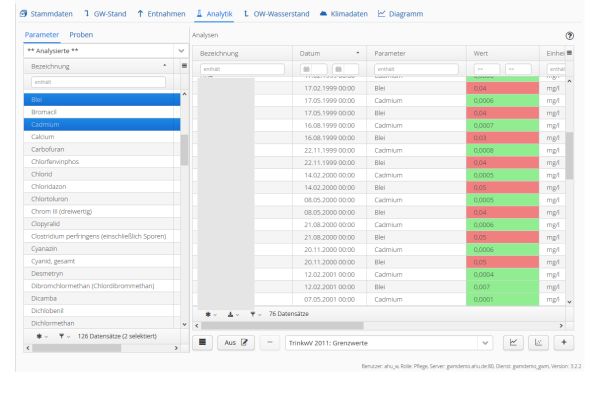Click the plus add button
The width and height of the screenshot is (600, 396).
pos(564,342)
